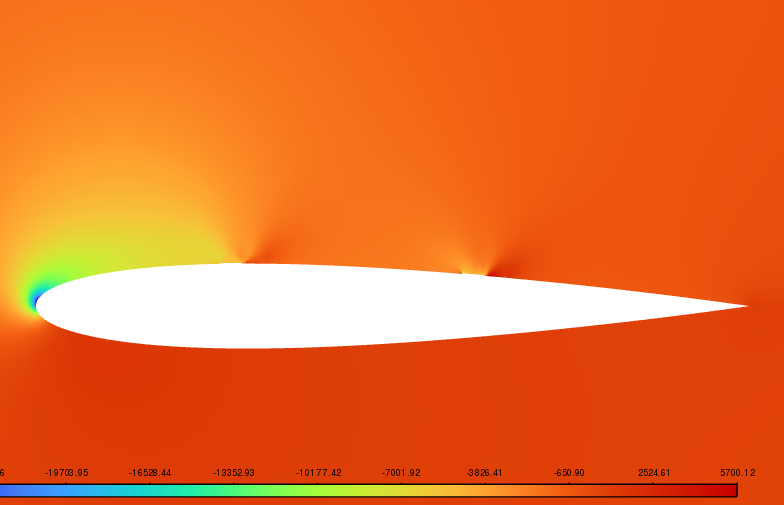Select the -19703.95 legend label
The image size is (784, 505).
[66, 472]
